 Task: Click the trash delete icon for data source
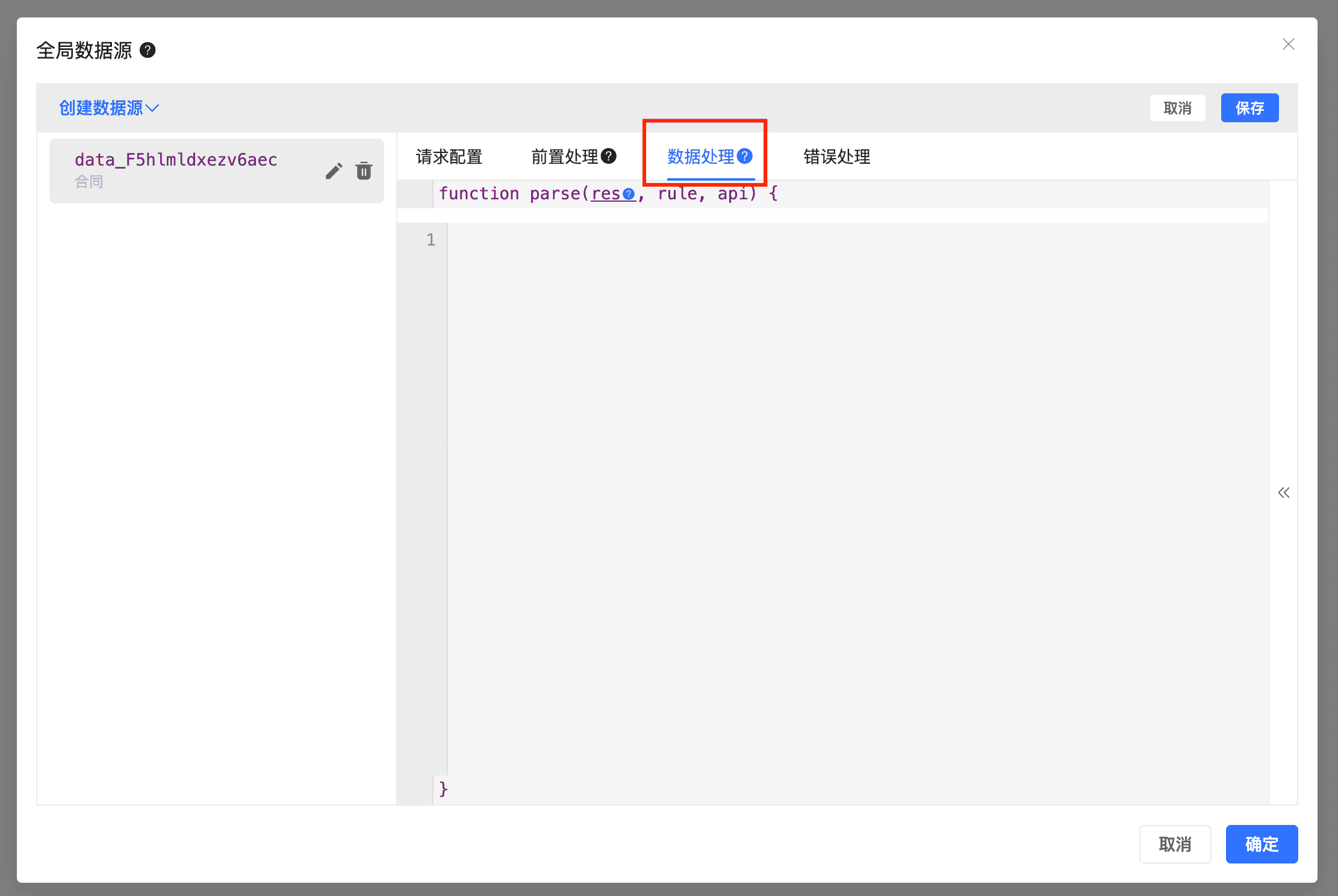click(x=364, y=171)
